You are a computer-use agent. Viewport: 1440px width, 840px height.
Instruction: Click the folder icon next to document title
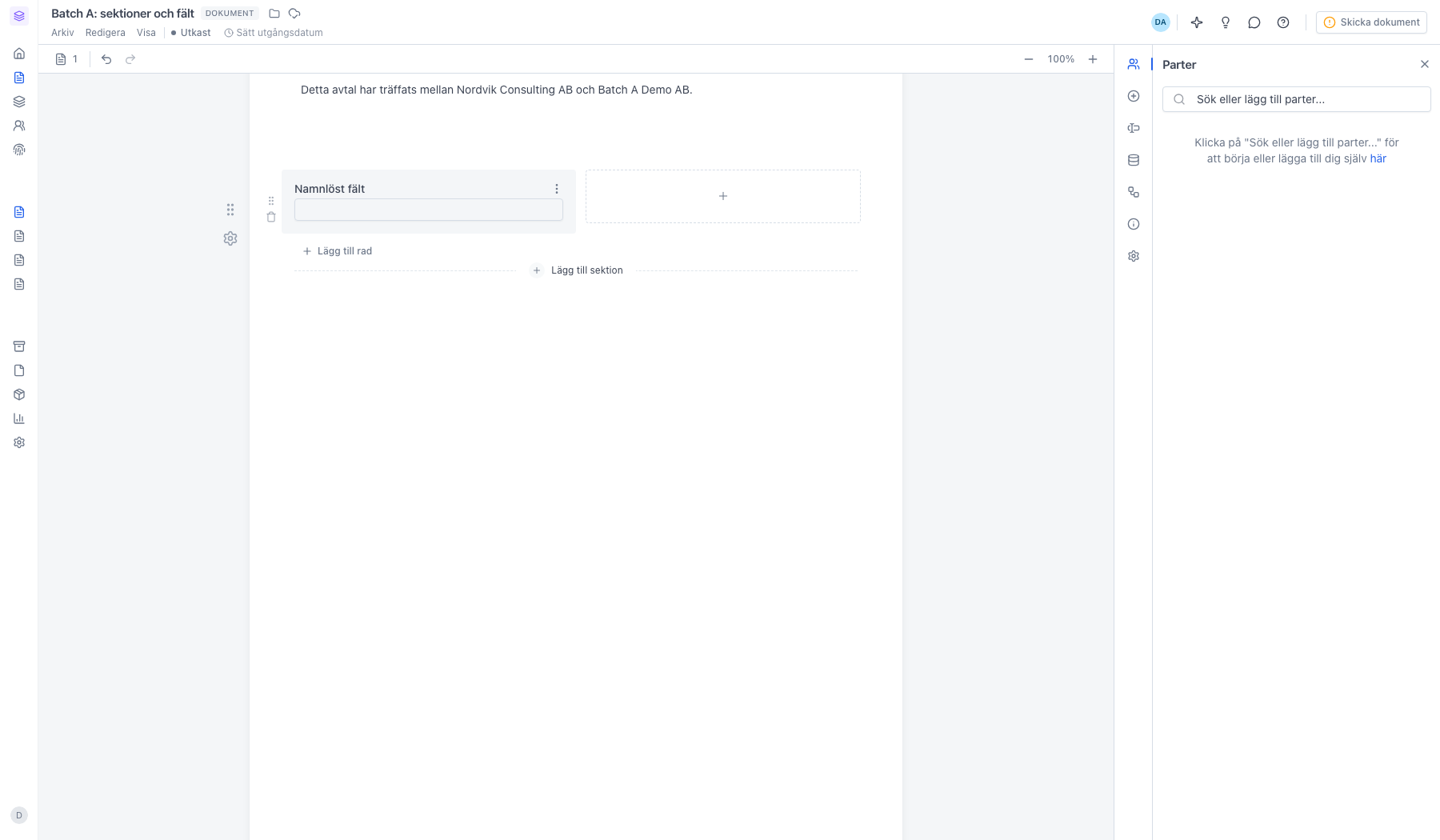(274, 14)
